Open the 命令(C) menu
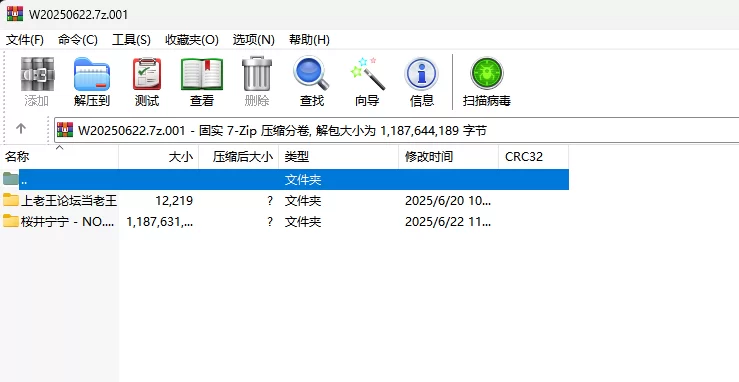Screen dimensions: 739x382 coord(78,40)
